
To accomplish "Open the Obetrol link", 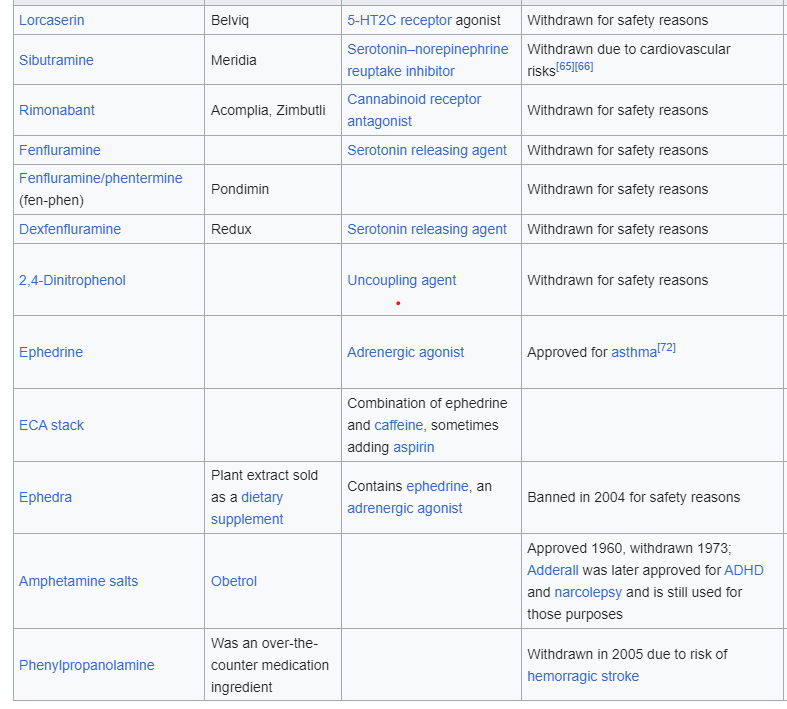I will pyautogui.click(x=234, y=581).
